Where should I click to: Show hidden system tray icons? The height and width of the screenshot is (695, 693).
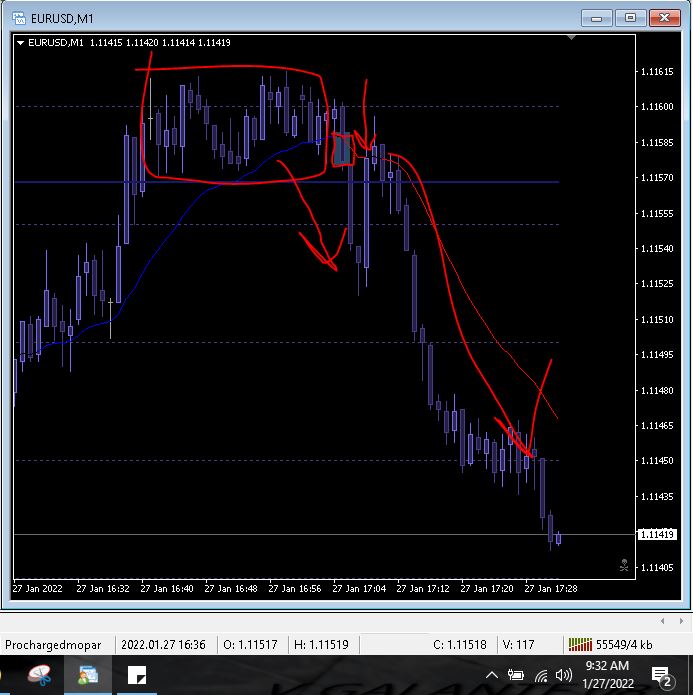coord(492,675)
